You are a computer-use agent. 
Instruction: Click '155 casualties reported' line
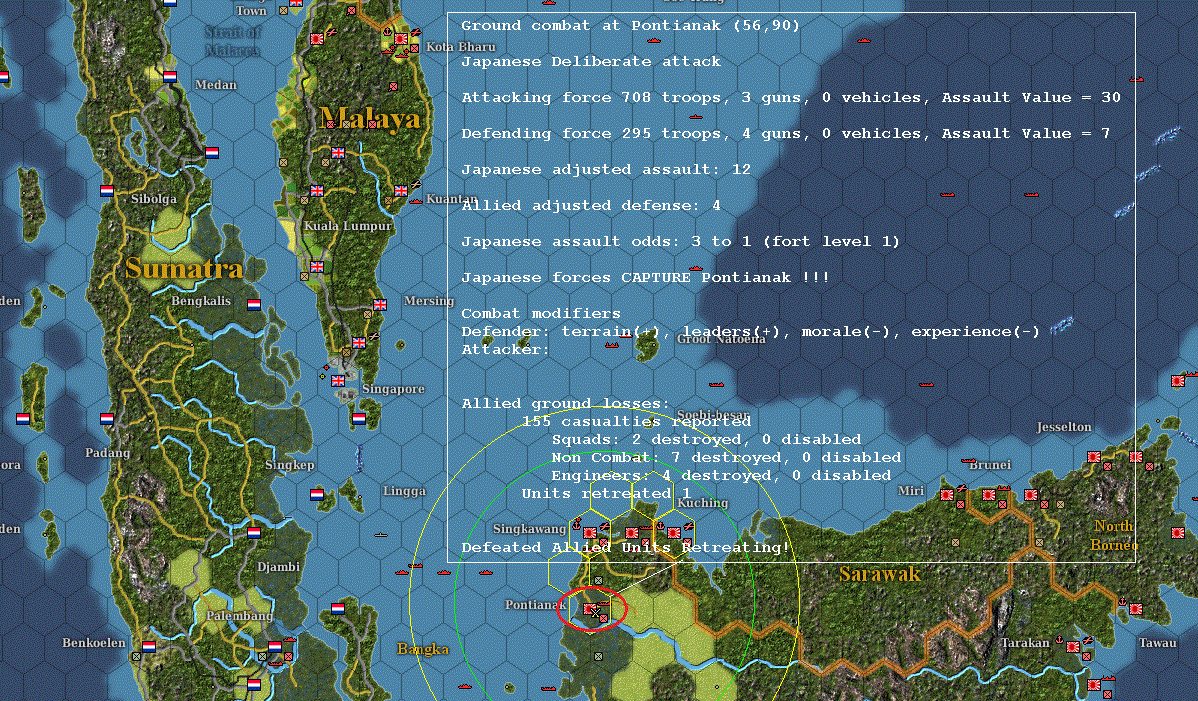(x=636, y=422)
